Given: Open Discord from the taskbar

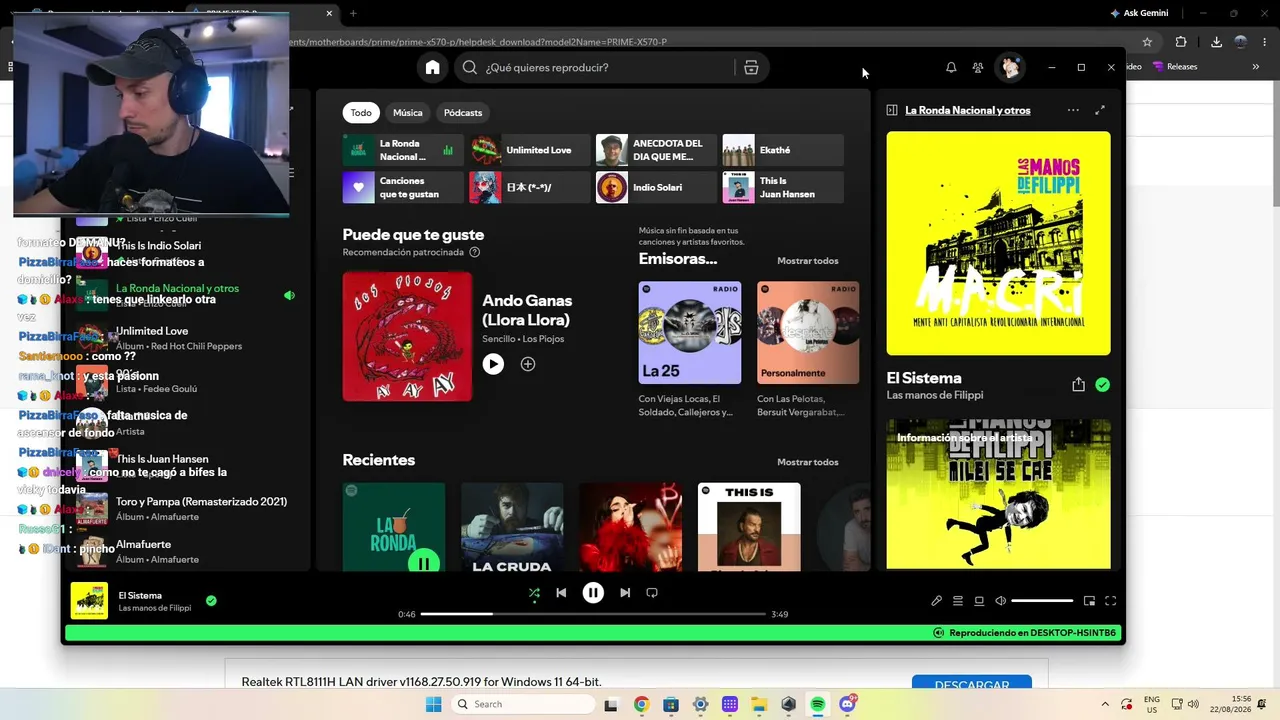Looking at the screenshot, I should tap(848, 704).
